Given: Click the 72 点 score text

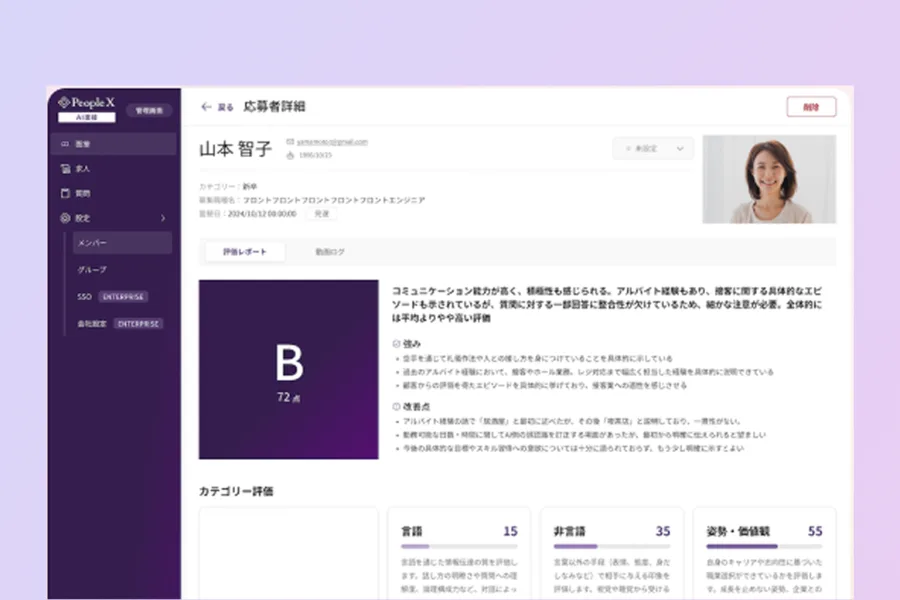Looking at the screenshot, I should tap(289, 397).
